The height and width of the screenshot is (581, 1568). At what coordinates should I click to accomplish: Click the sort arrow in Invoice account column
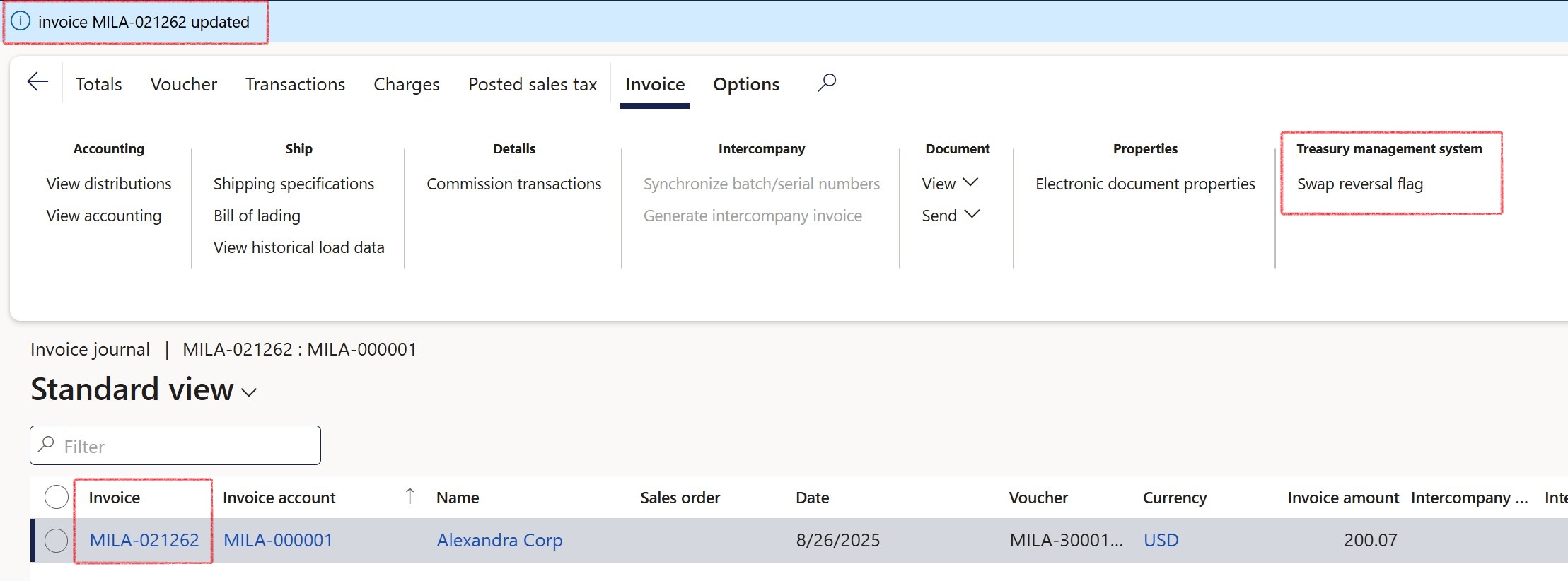coord(410,496)
